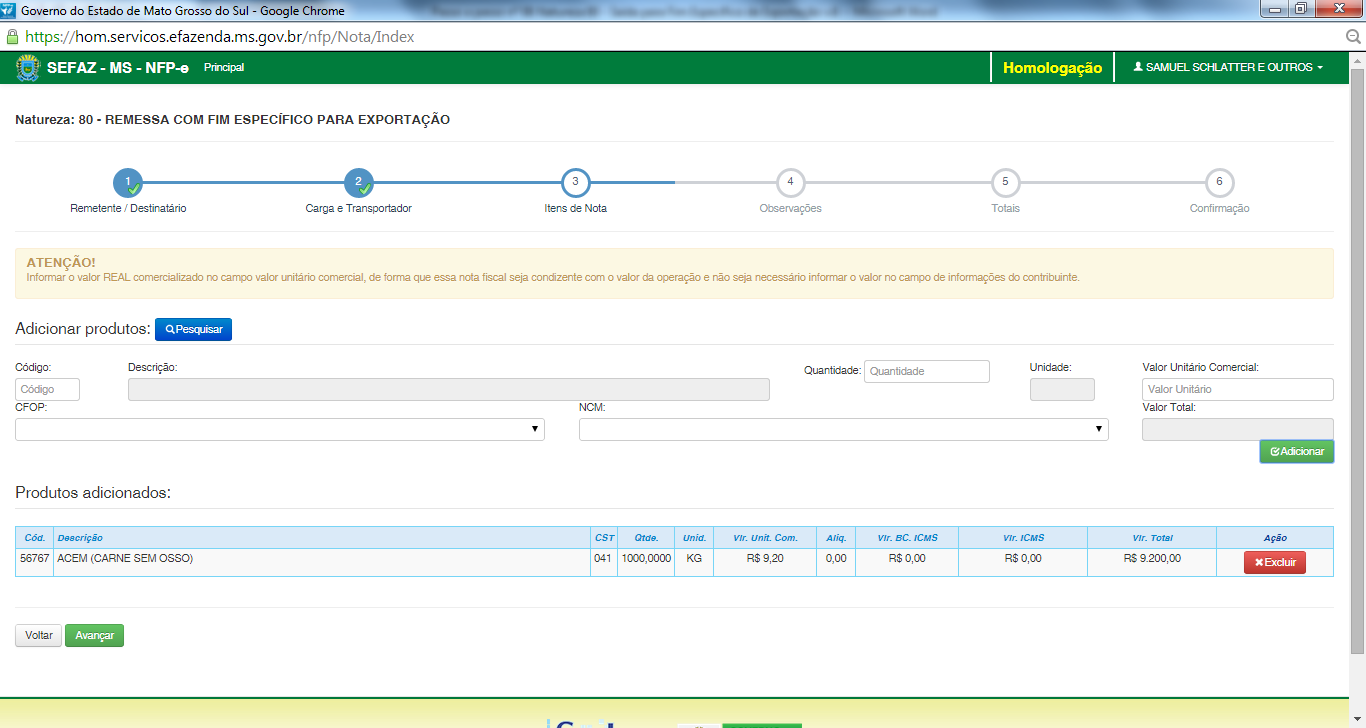
Task: Select step 3 Itens de Nota
Action: coord(575,183)
